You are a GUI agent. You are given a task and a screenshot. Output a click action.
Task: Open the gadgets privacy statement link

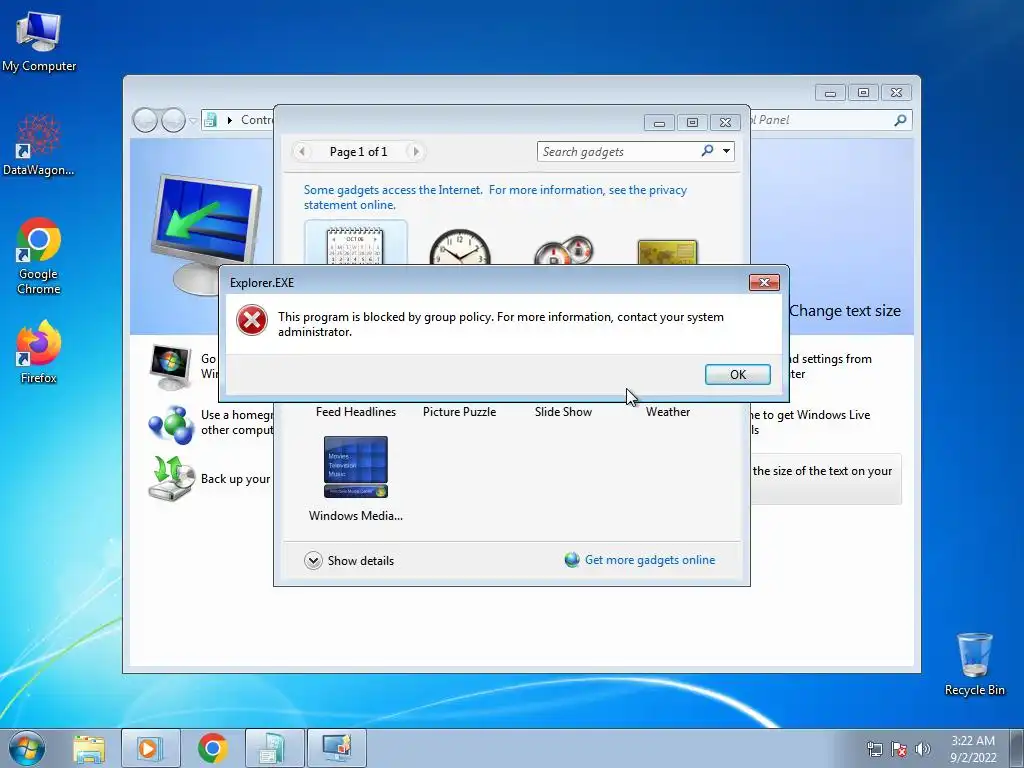495,197
